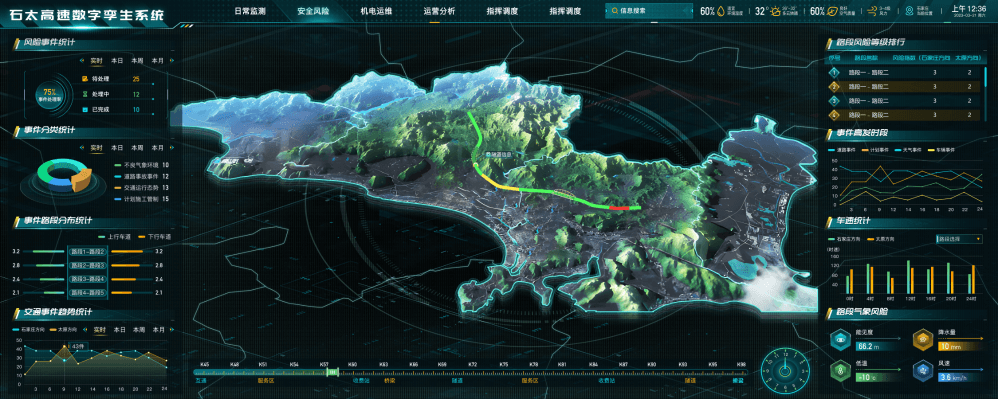Image resolution: width=998 pixels, height=399 pixels.
Task: Click the 路段1-路段2 label button
Action: pos(87,252)
